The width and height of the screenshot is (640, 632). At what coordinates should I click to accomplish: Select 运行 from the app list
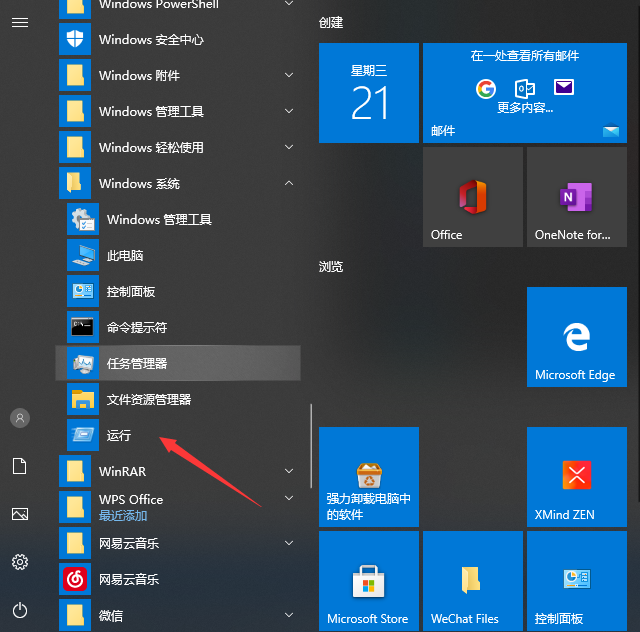[119, 436]
